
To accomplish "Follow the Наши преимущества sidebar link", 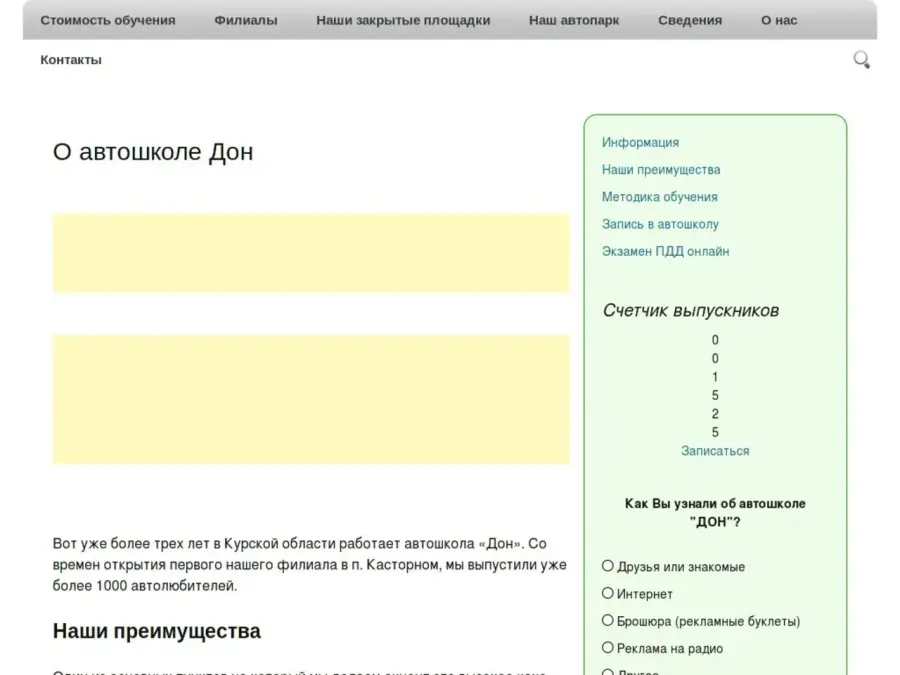I will click(x=661, y=170).
